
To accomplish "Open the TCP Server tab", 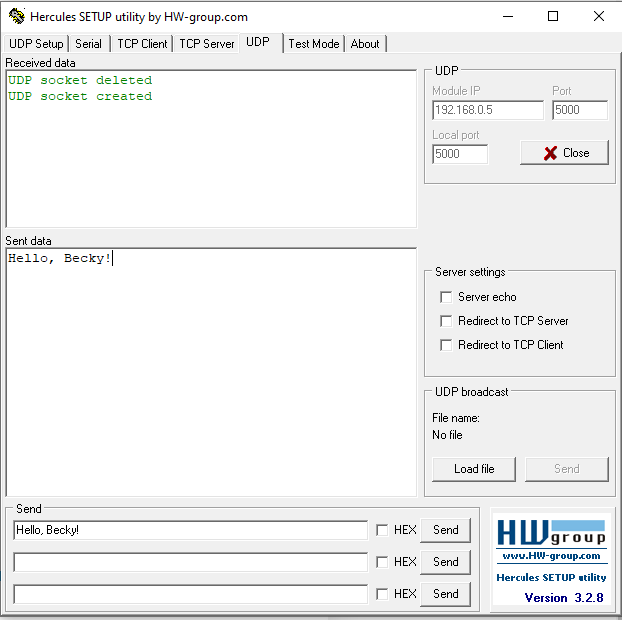I will click(x=207, y=44).
